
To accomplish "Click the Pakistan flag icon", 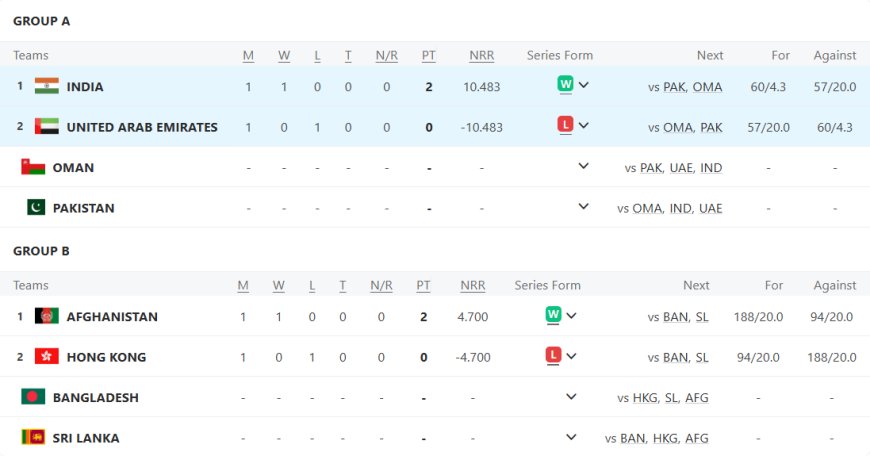I will 34,208.
